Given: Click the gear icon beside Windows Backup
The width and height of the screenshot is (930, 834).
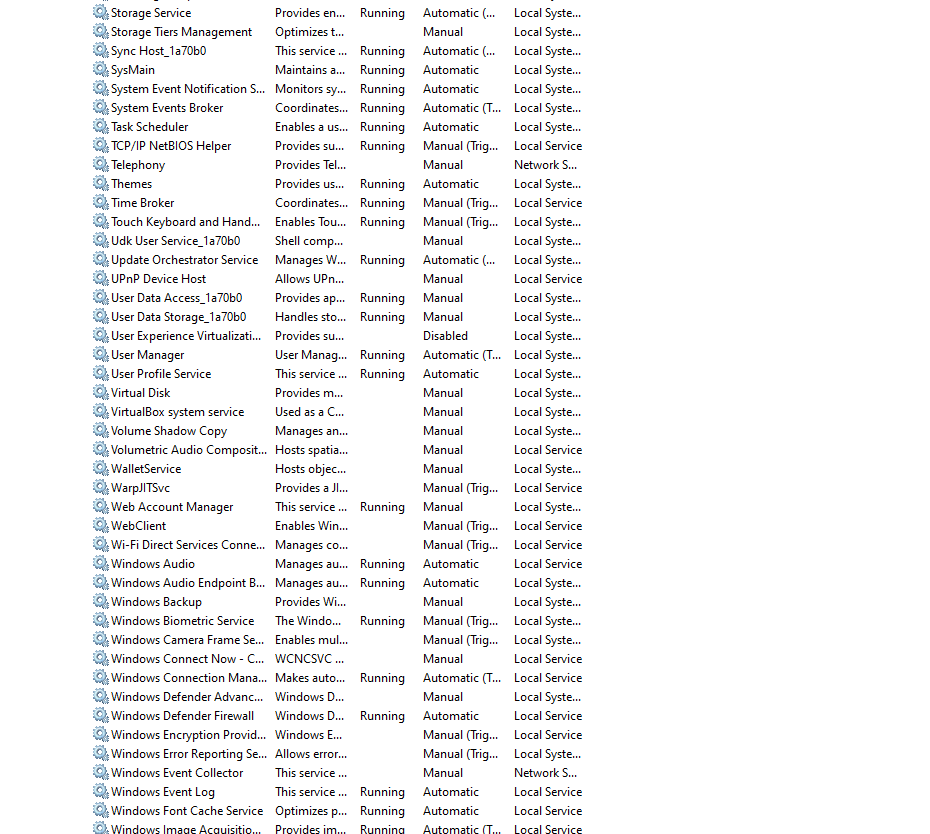Looking at the screenshot, I should (x=101, y=601).
